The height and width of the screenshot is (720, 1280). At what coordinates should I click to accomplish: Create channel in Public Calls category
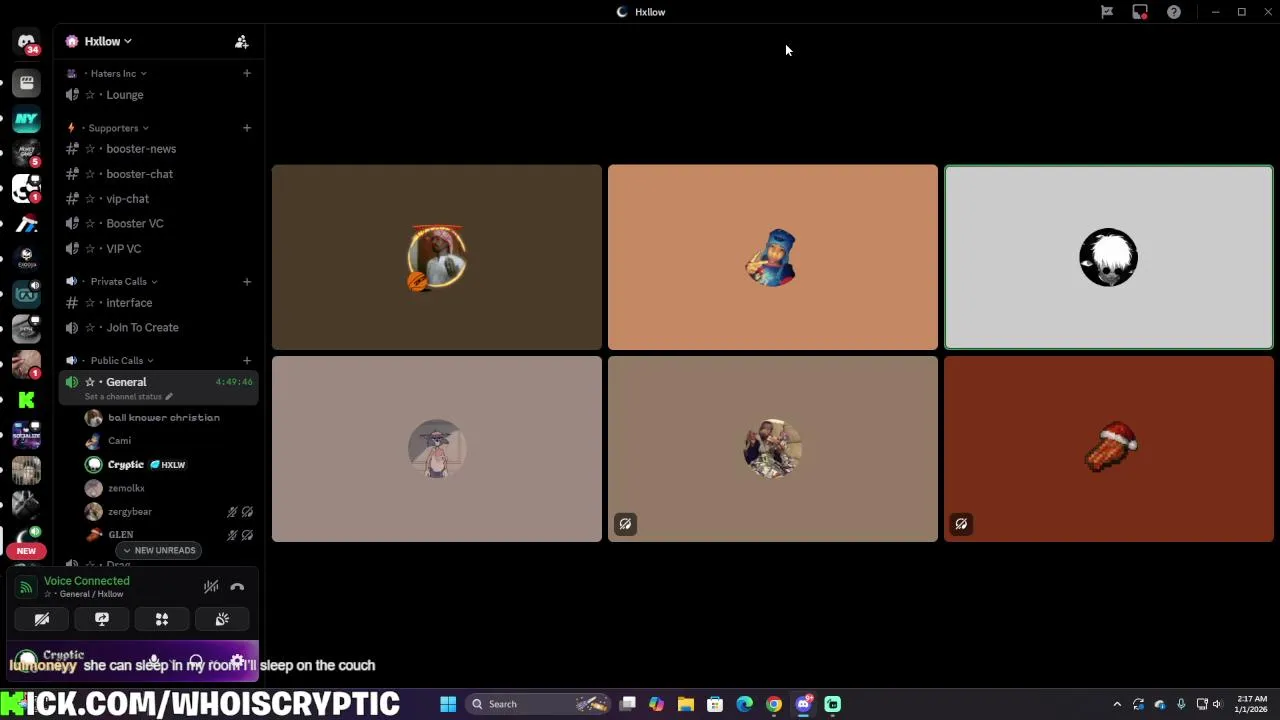click(x=247, y=360)
